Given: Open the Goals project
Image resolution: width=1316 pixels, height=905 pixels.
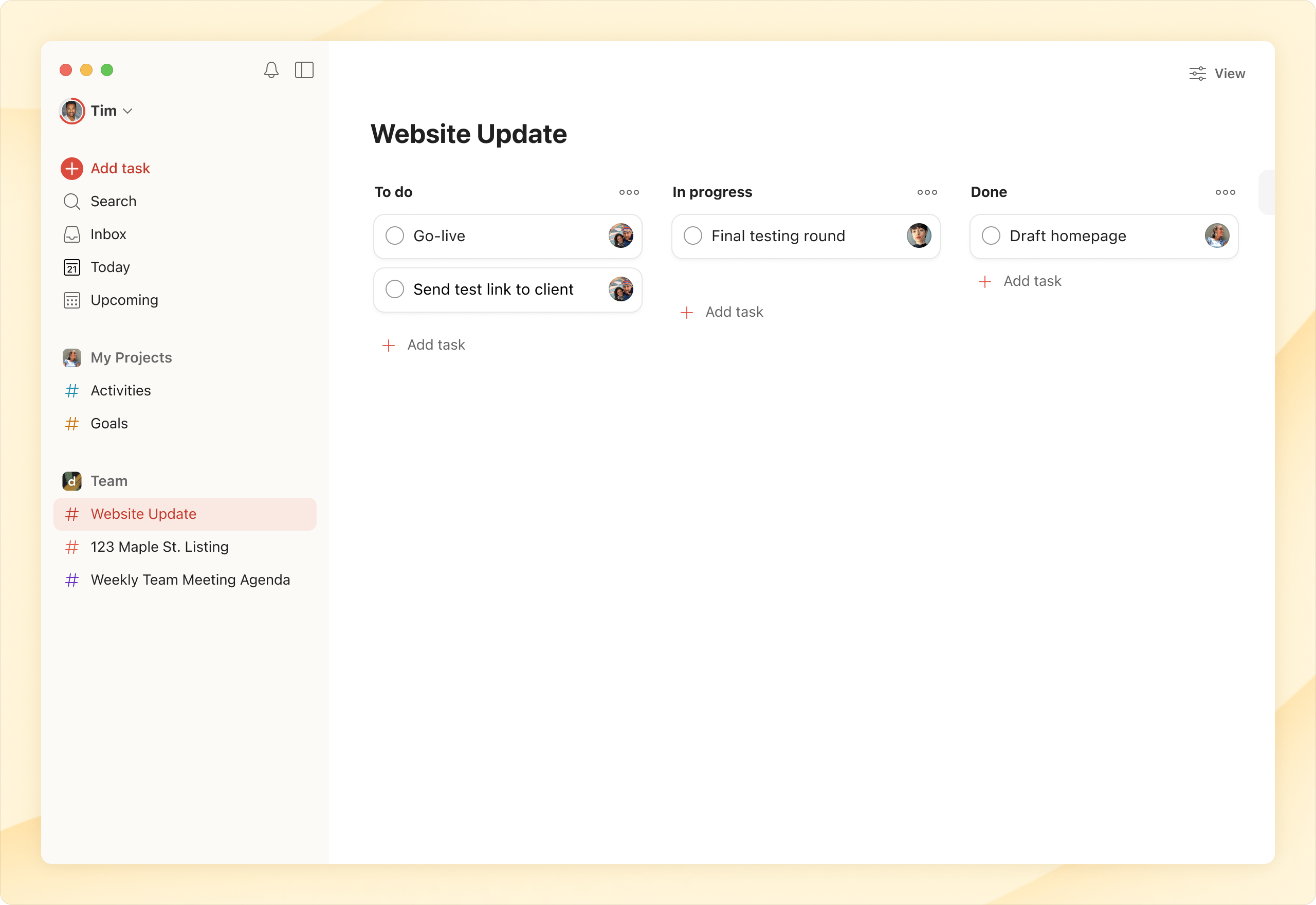Looking at the screenshot, I should coord(109,424).
